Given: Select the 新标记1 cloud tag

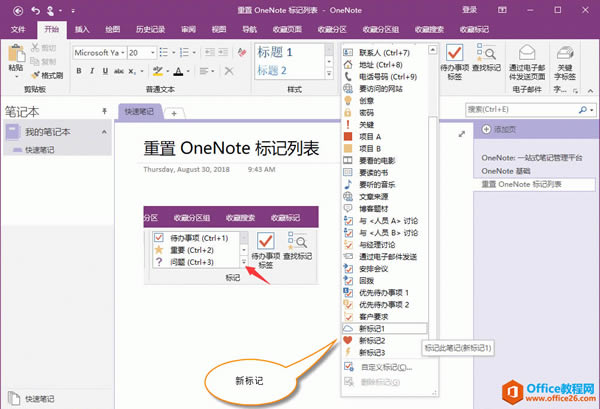Looking at the screenshot, I should (x=384, y=328).
